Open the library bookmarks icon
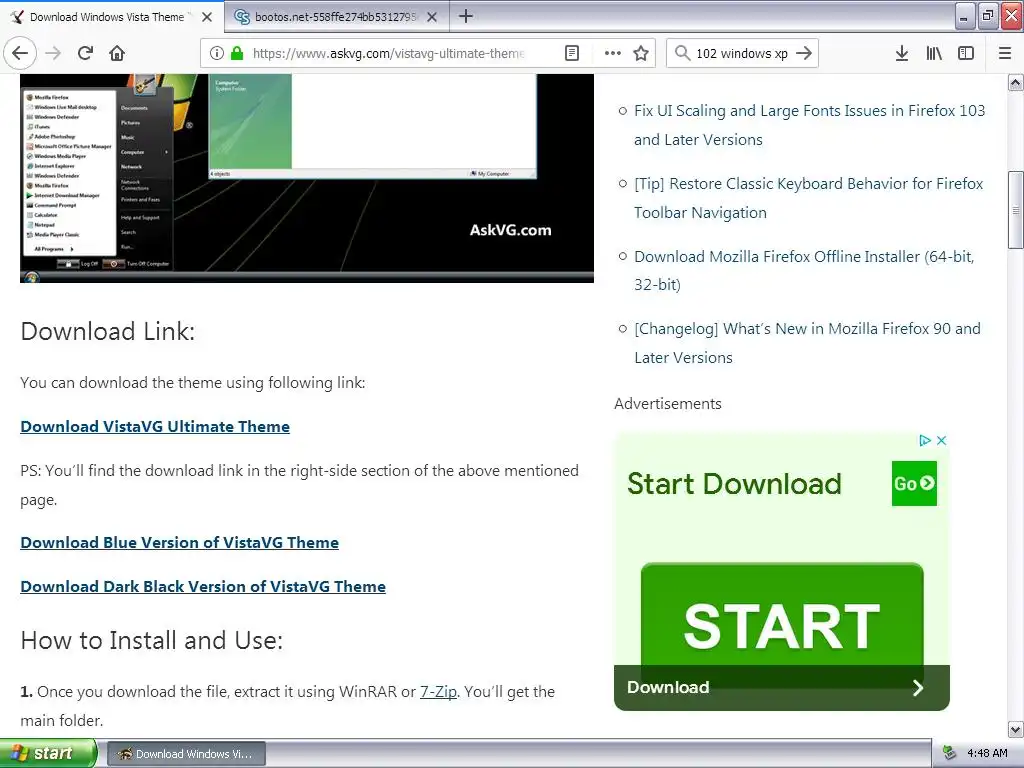Image resolution: width=1024 pixels, height=768 pixels. 934,53
